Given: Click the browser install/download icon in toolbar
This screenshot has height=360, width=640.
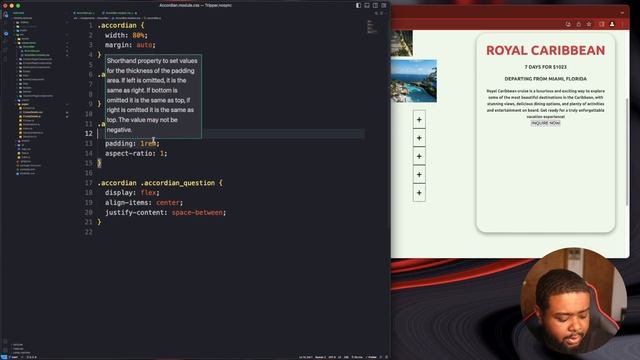Looking at the screenshot, I should click(x=568, y=24).
